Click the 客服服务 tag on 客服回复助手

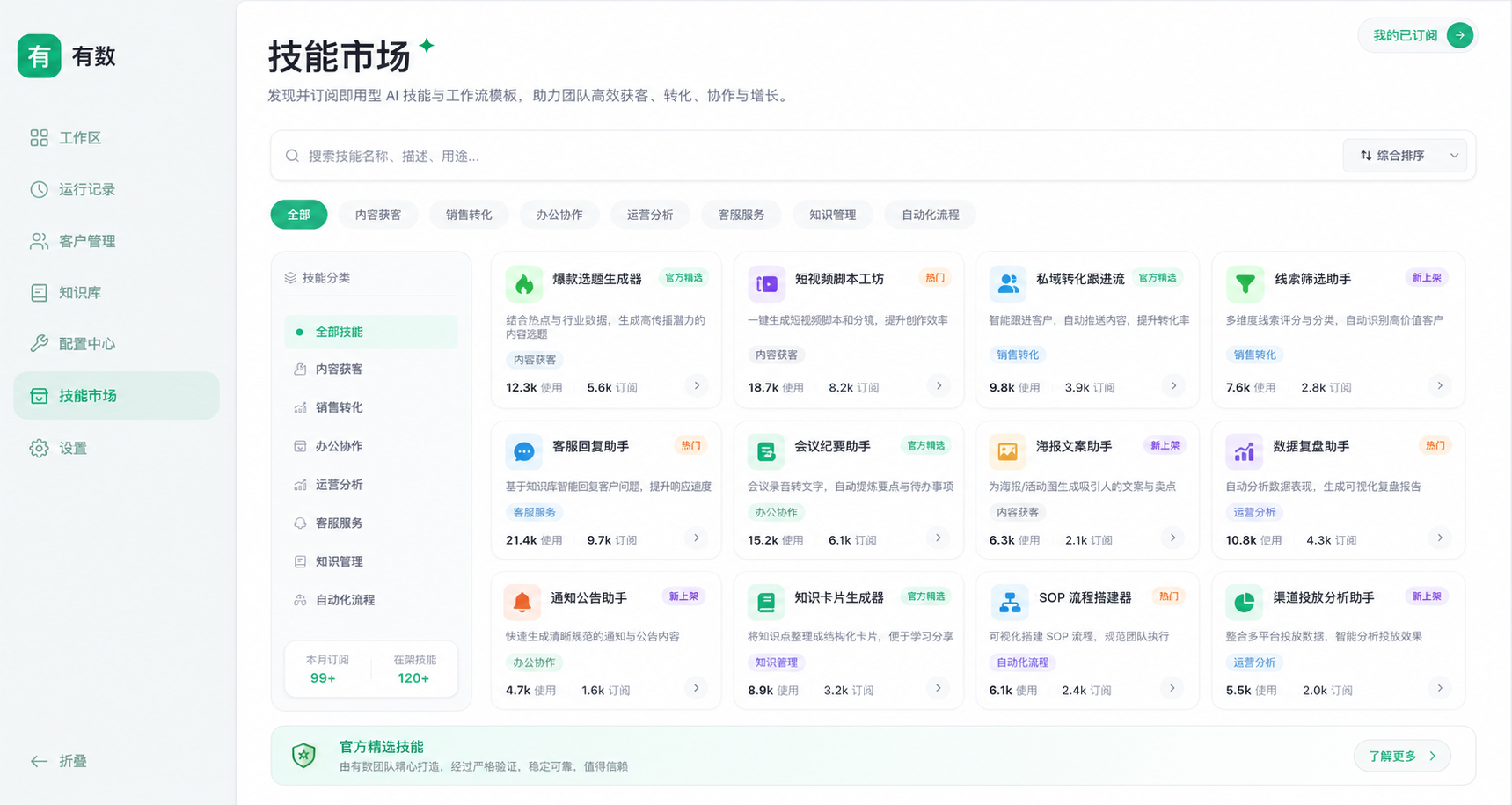(534, 512)
